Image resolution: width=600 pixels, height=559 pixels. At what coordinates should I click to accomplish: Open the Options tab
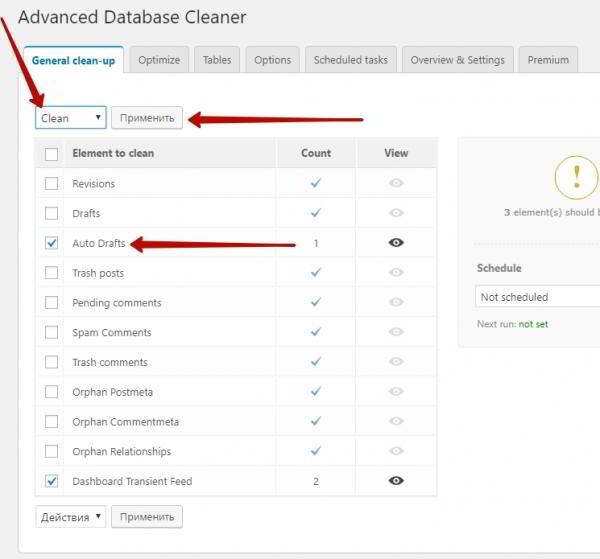[272, 60]
